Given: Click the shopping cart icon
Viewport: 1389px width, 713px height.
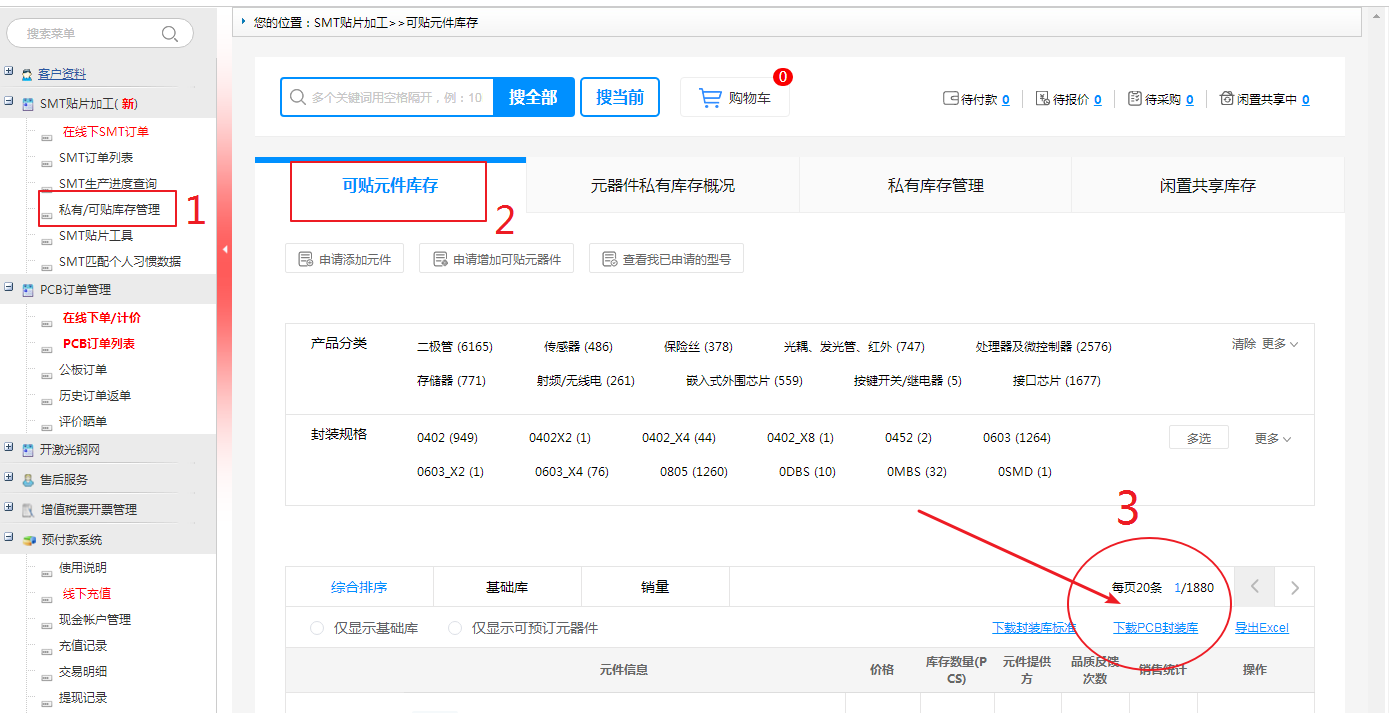Looking at the screenshot, I should tap(710, 98).
